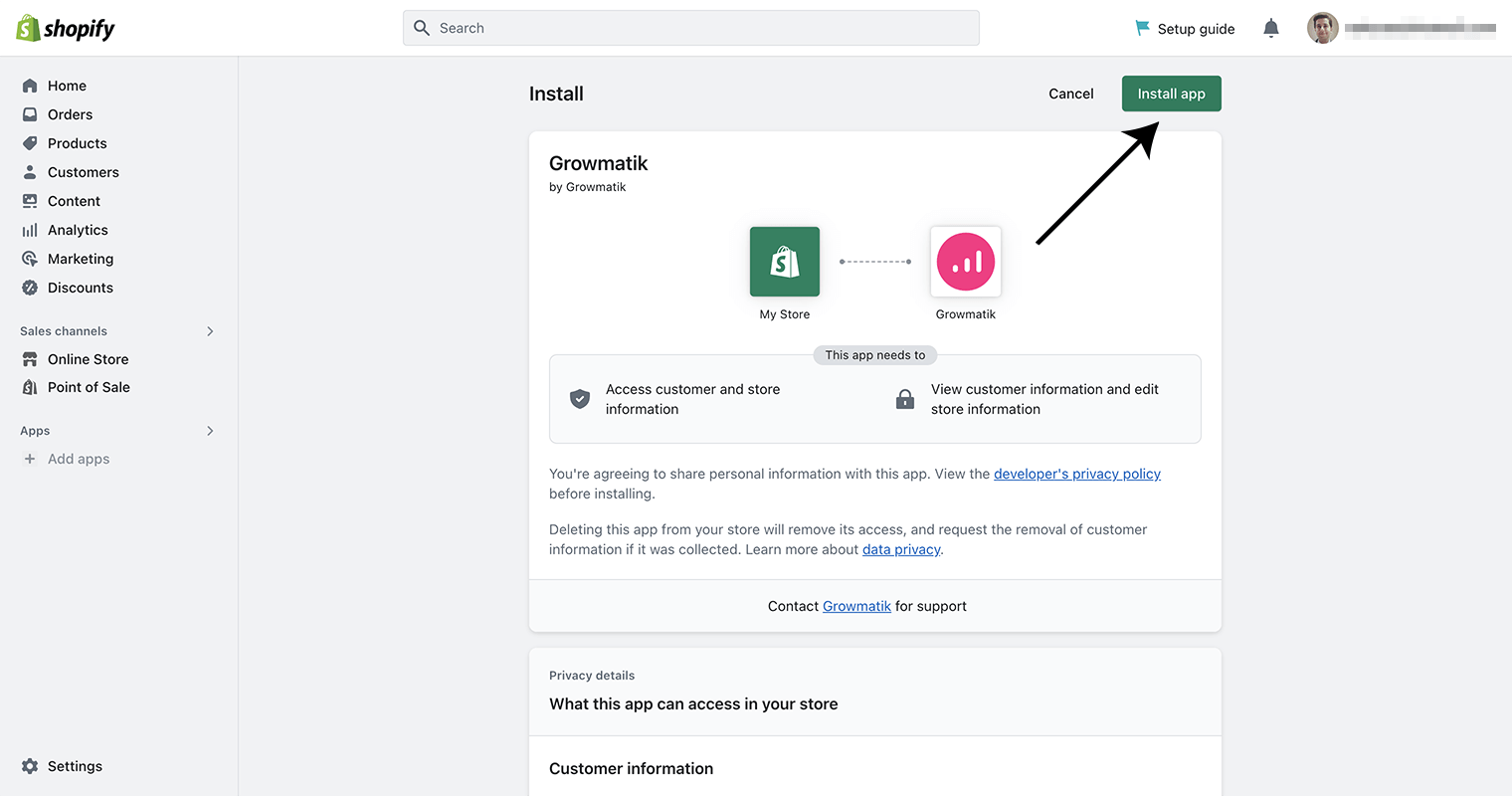Click the Orders inbox icon
1512x796 pixels.
[30, 114]
